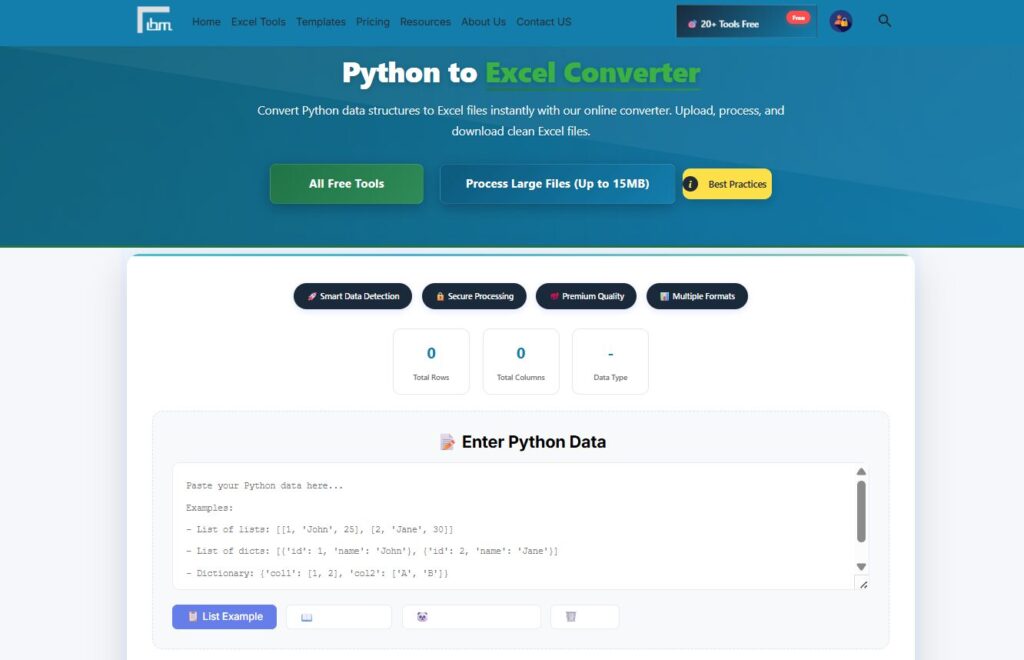Open the Excel Tools menu

[x=258, y=21]
